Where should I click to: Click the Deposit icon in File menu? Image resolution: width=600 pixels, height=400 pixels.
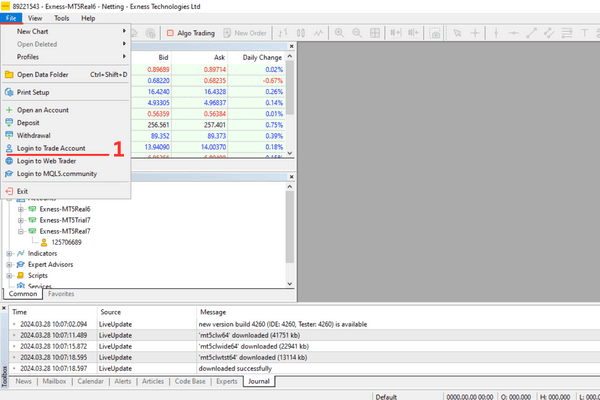tap(9, 122)
